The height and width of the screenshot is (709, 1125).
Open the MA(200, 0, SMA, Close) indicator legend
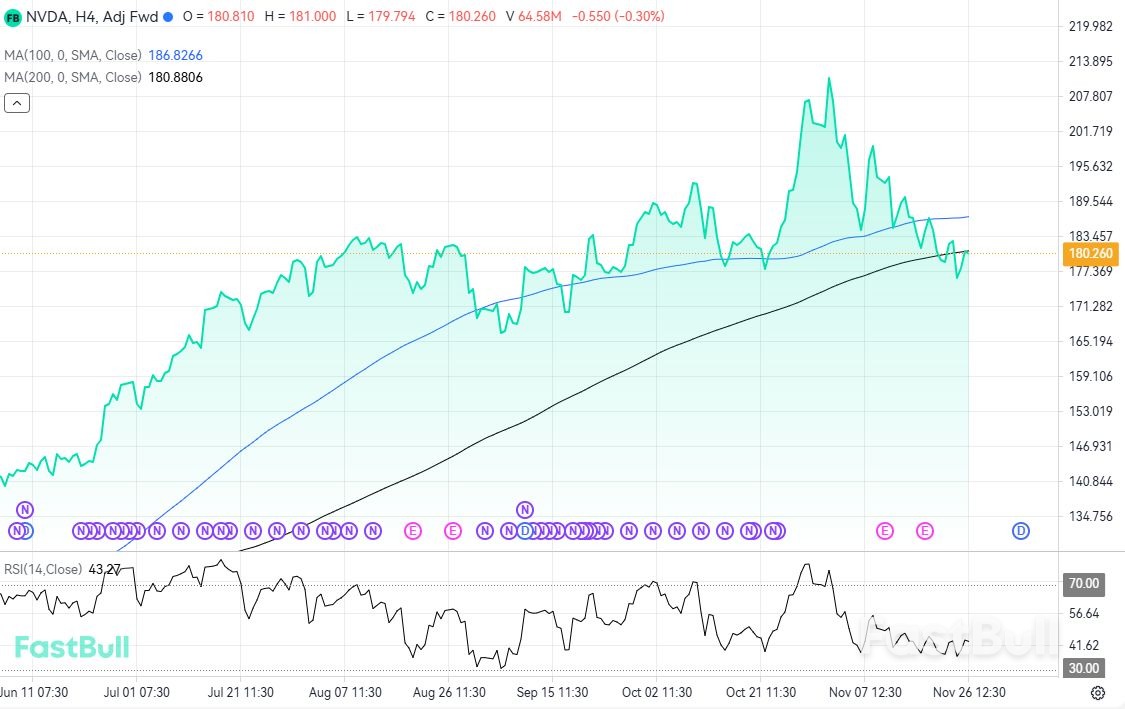click(73, 77)
